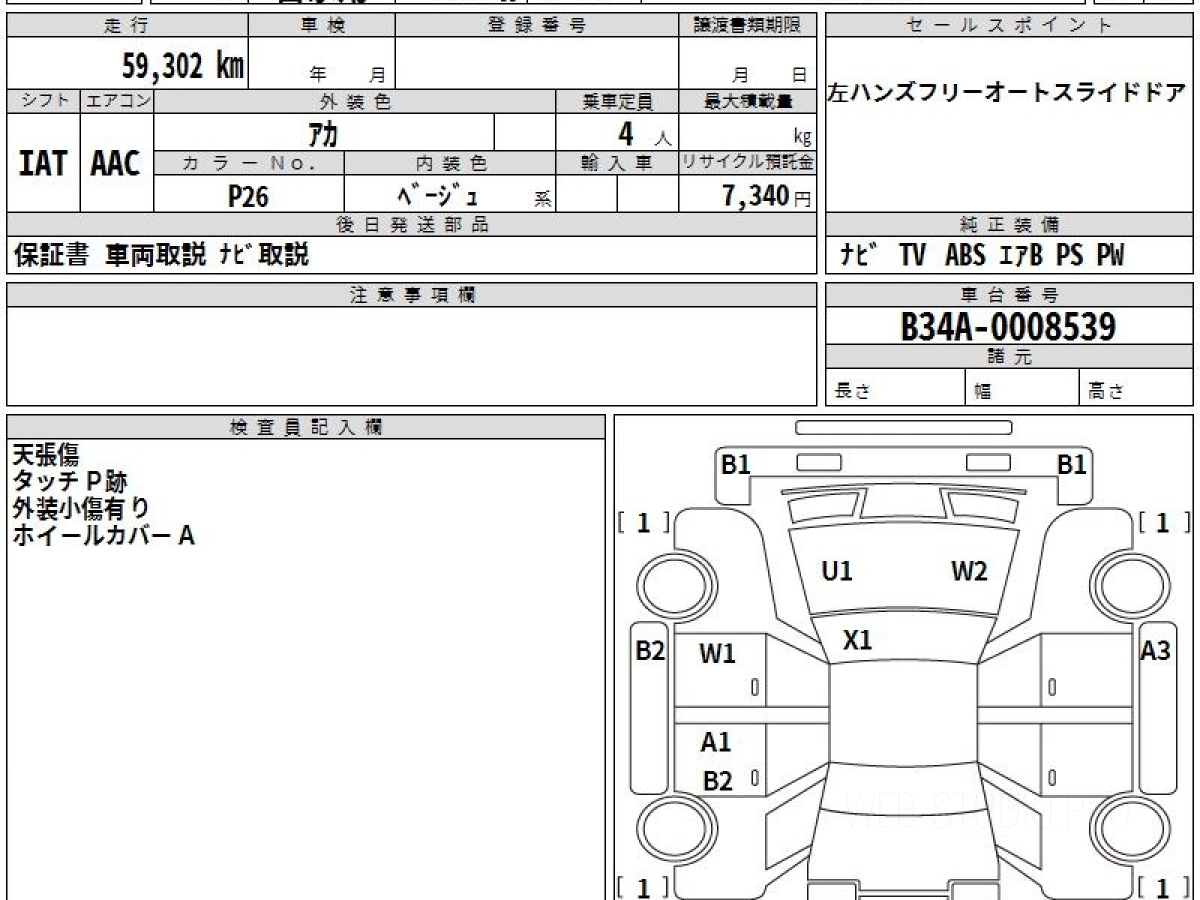Click the カラーNo. header
Image resolution: width=1200 pixels, height=900 pixels.
(x=249, y=163)
